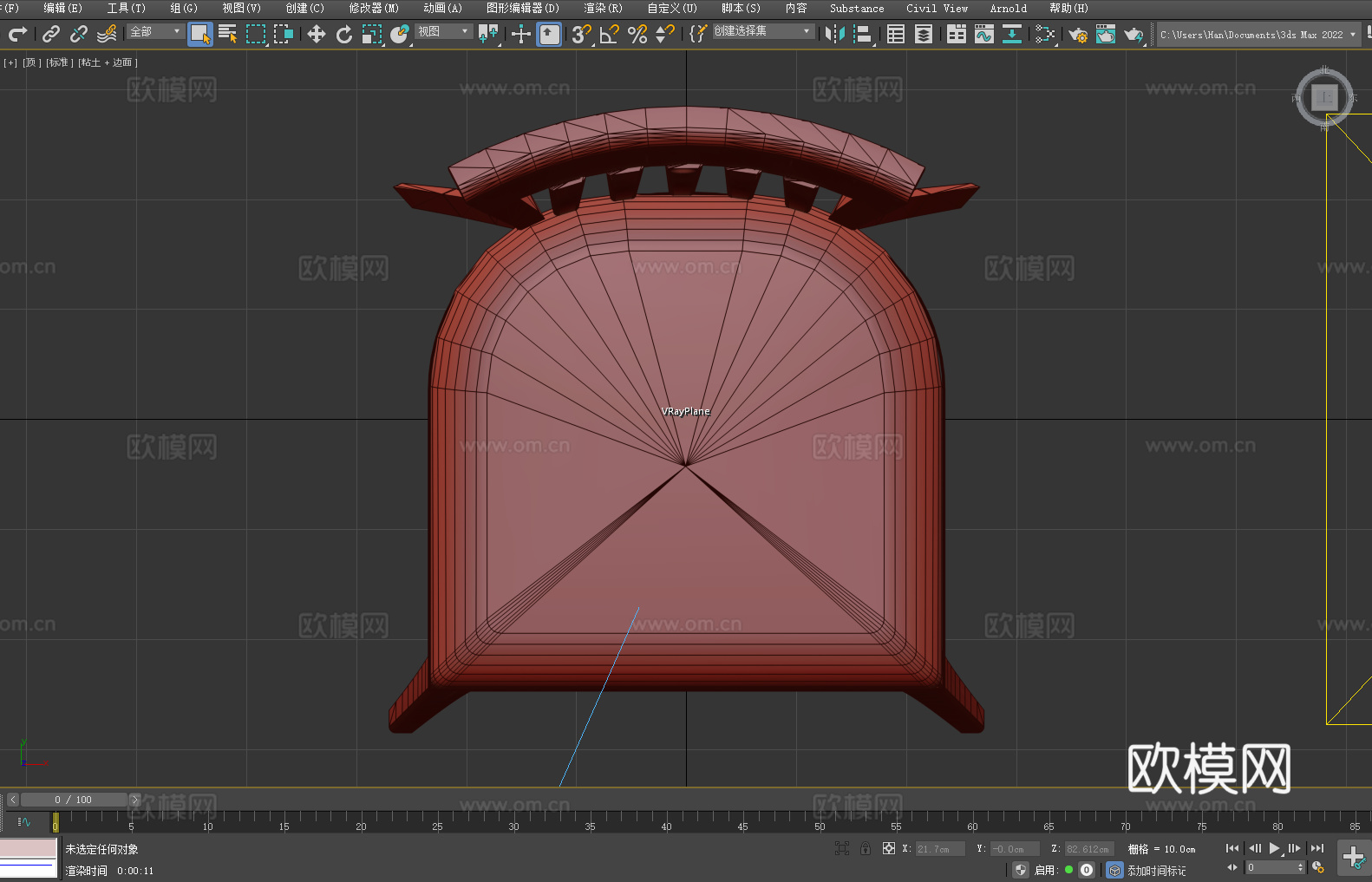Open the mini curve editor icon
Viewport: 1372px width, 882px height.
point(24,821)
